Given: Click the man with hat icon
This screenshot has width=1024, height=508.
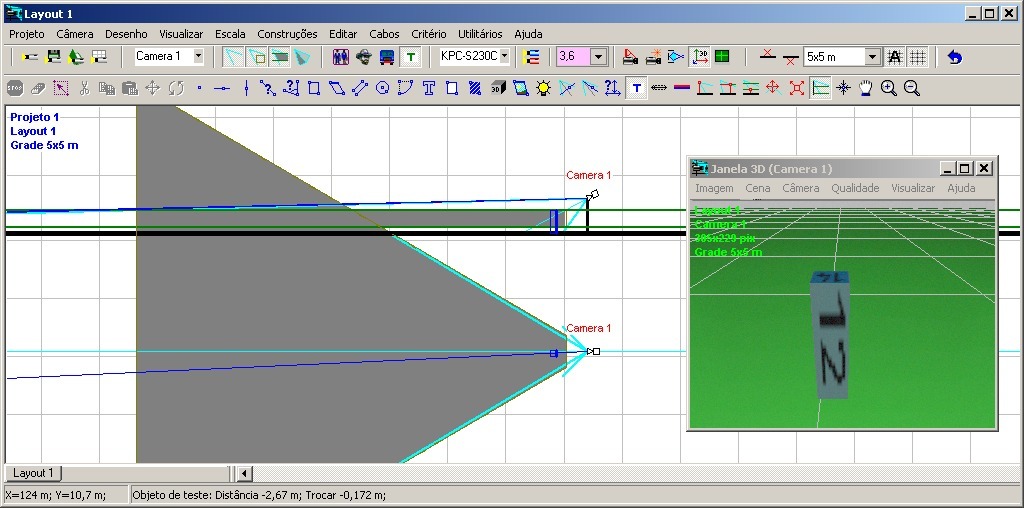Looking at the screenshot, I should pyautogui.click(x=364, y=57).
